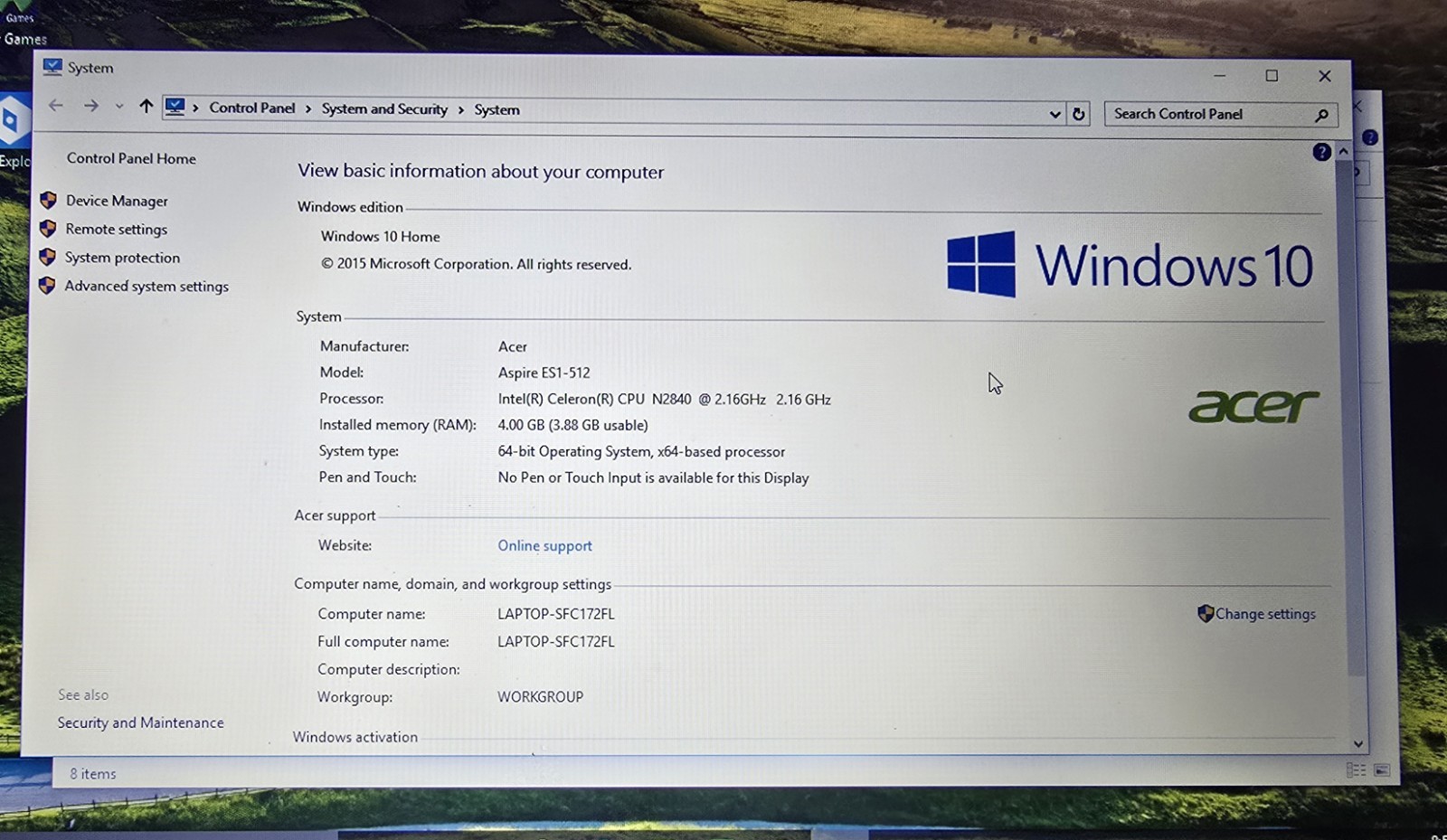Click Games desktop shortcut
This screenshot has width=1447, height=840.
pos(24,27)
